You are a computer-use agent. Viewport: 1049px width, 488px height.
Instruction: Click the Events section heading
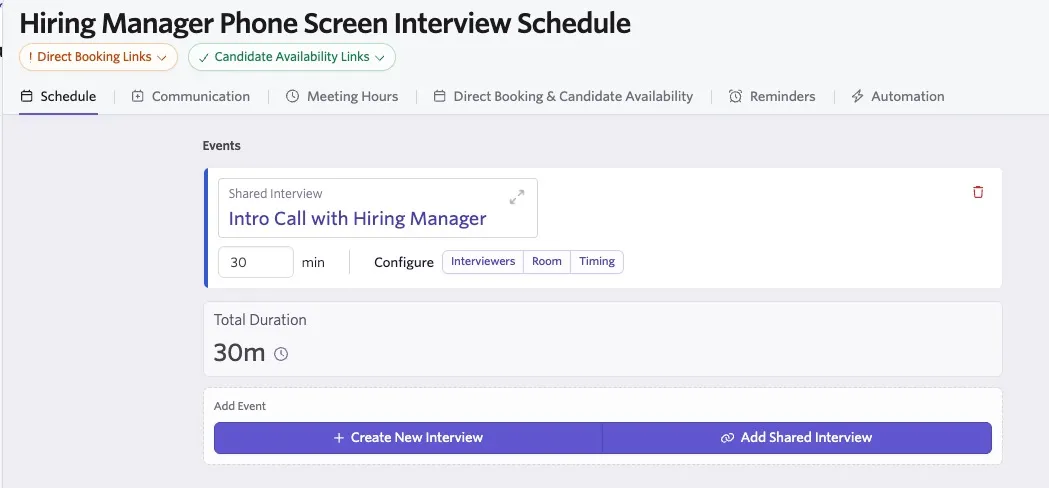point(221,145)
